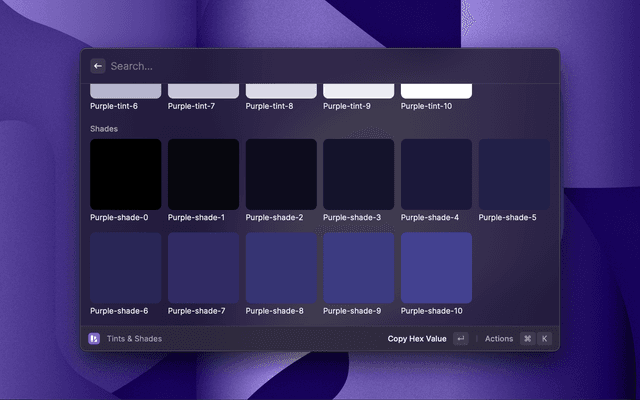Image resolution: width=640 pixels, height=400 pixels.
Task: Select the Purple-shade-0 swatch
Action: [126, 174]
